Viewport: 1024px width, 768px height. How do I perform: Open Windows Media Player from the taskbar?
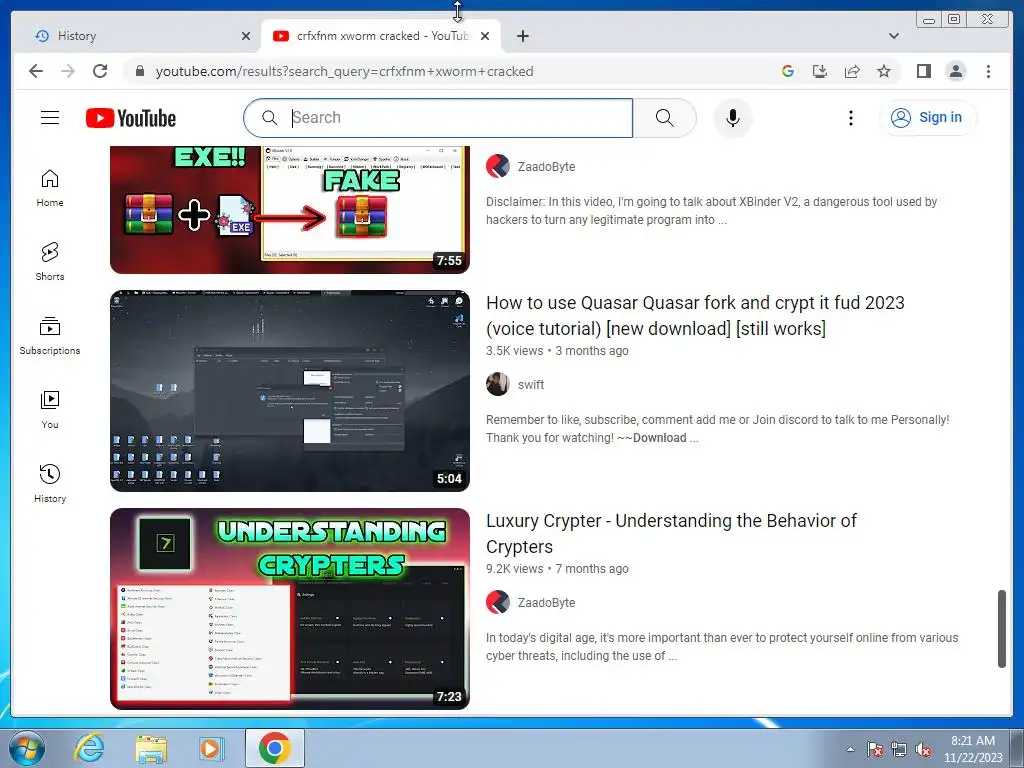click(211, 748)
